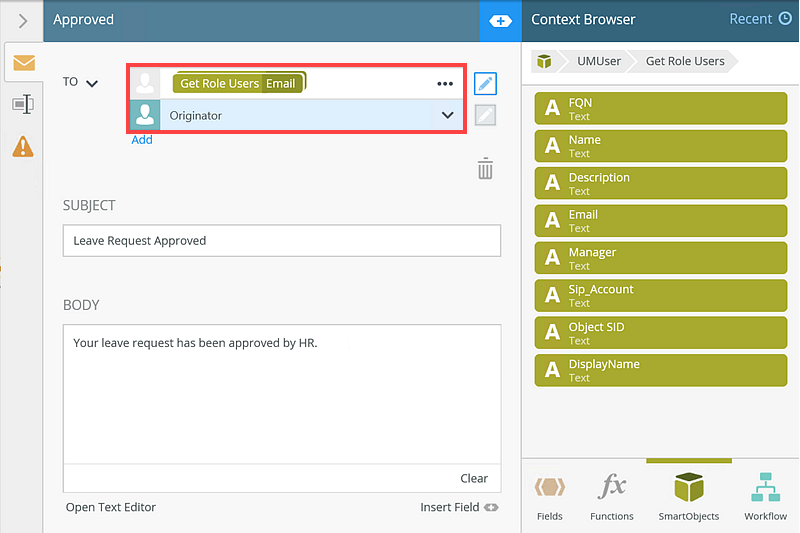800x533 pixels.
Task: Click the Subject input field
Action: tap(281, 241)
